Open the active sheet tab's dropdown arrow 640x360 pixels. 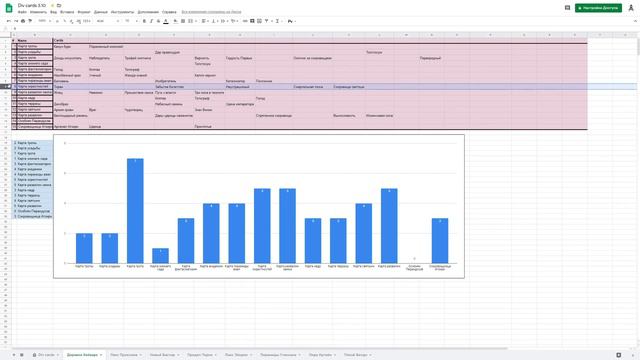tap(101, 355)
